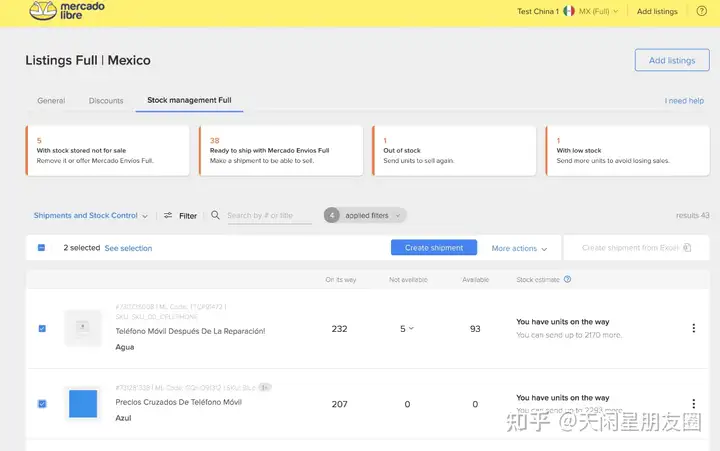Click the Create shipment button

(x=434, y=248)
